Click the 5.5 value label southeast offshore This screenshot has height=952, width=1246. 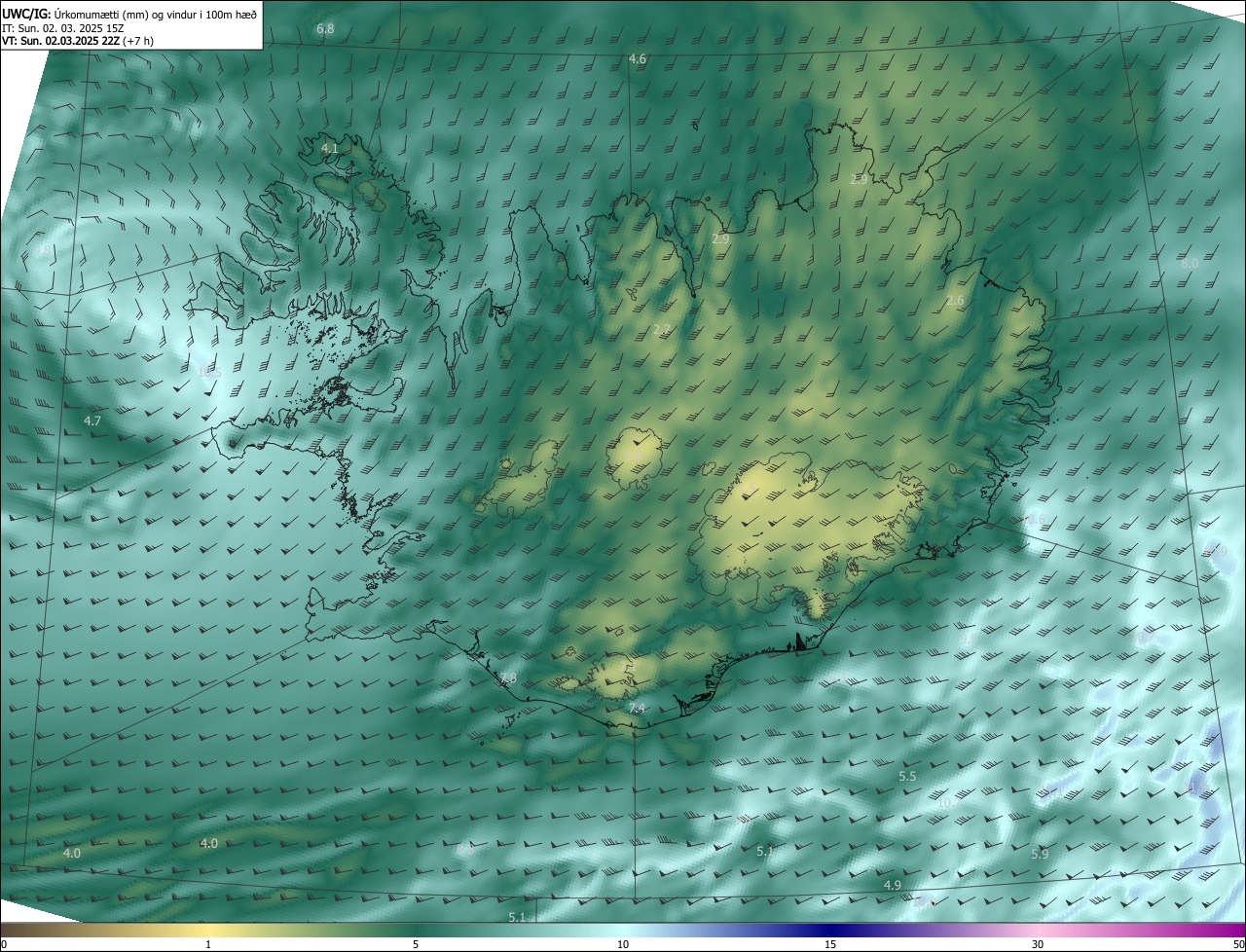pos(907,776)
